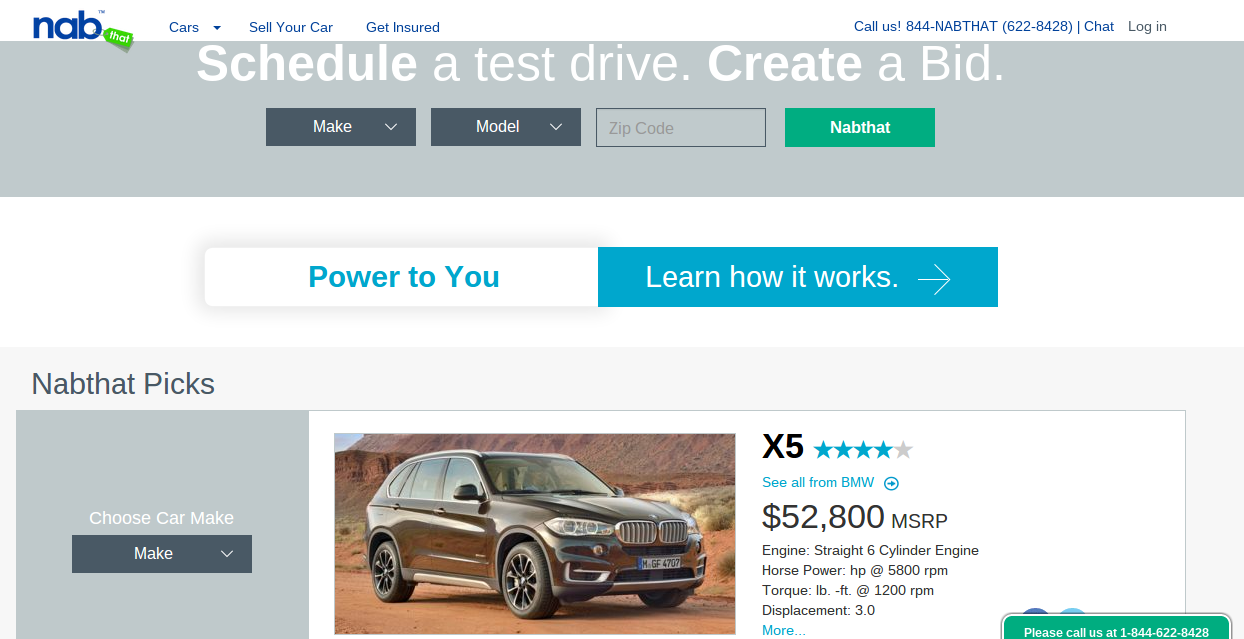Screen dimensions: 1244x639
Task: Click the Displacement: 3.0 line
Action: click(x=818, y=610)
